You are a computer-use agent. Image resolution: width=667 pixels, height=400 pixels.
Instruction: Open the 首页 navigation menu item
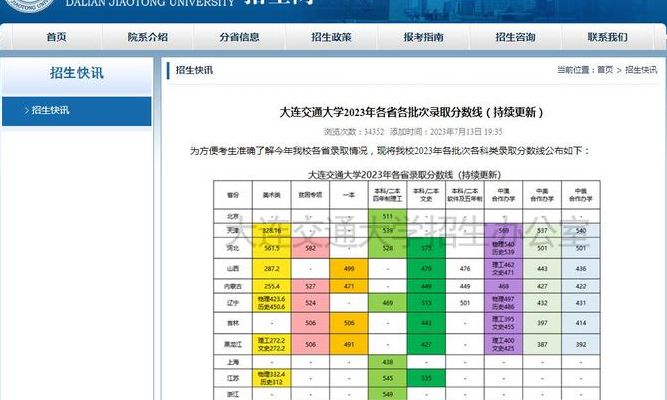(x=57, y=37)
